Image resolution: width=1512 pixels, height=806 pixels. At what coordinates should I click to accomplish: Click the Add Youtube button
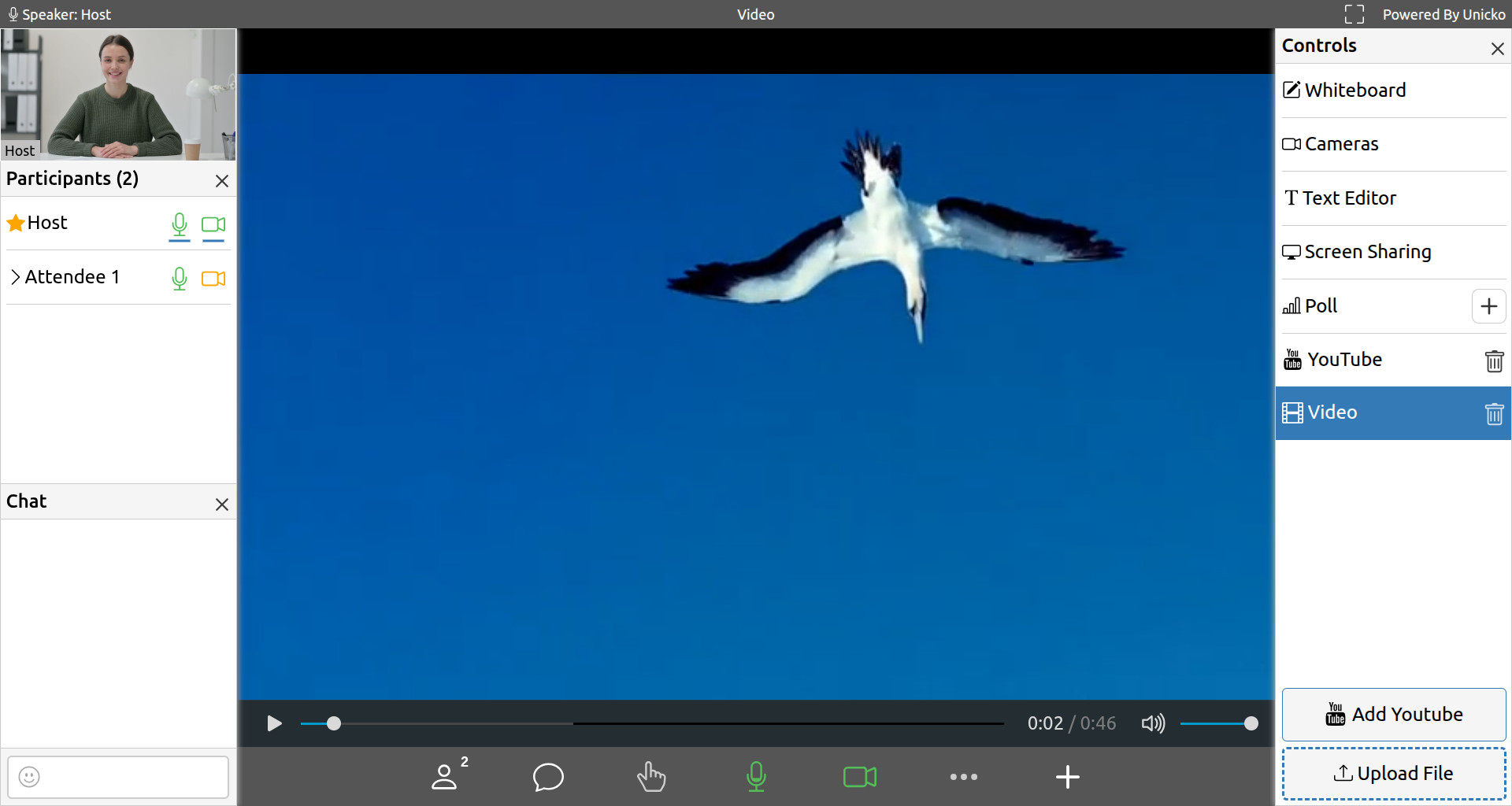[1393, 714]
